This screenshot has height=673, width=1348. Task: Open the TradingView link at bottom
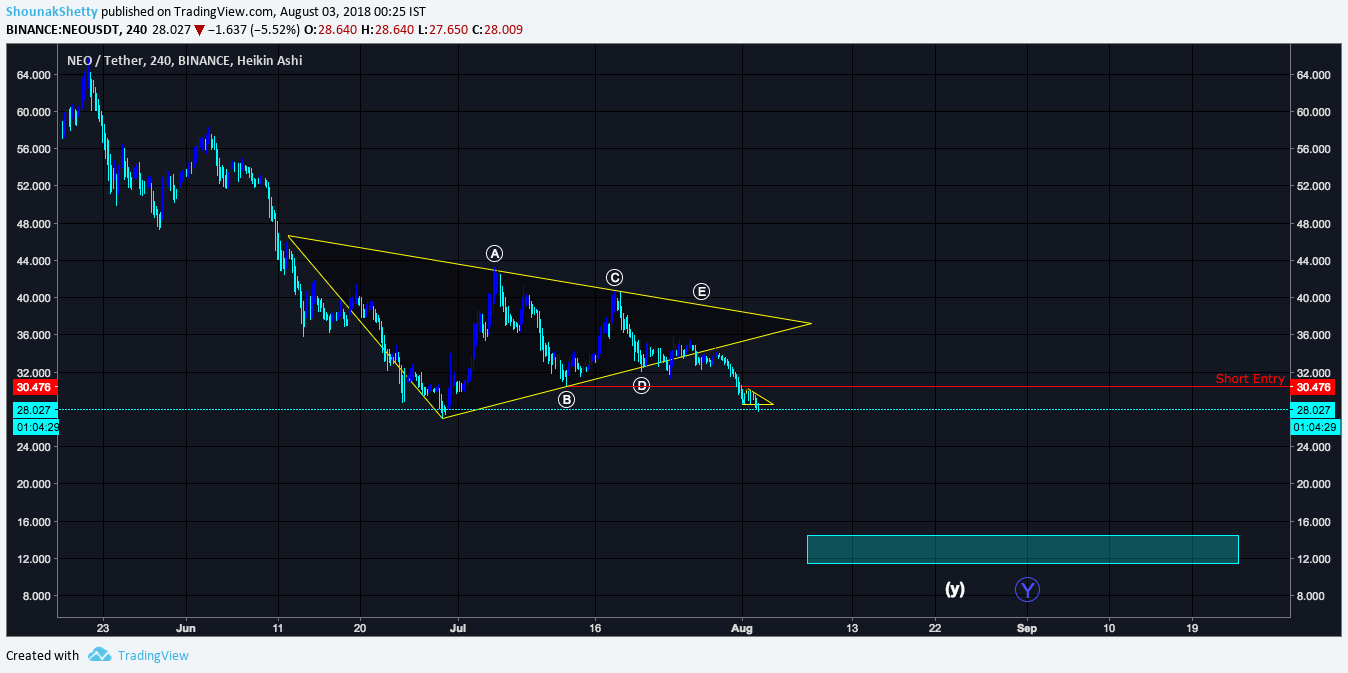tap(153, 656)
